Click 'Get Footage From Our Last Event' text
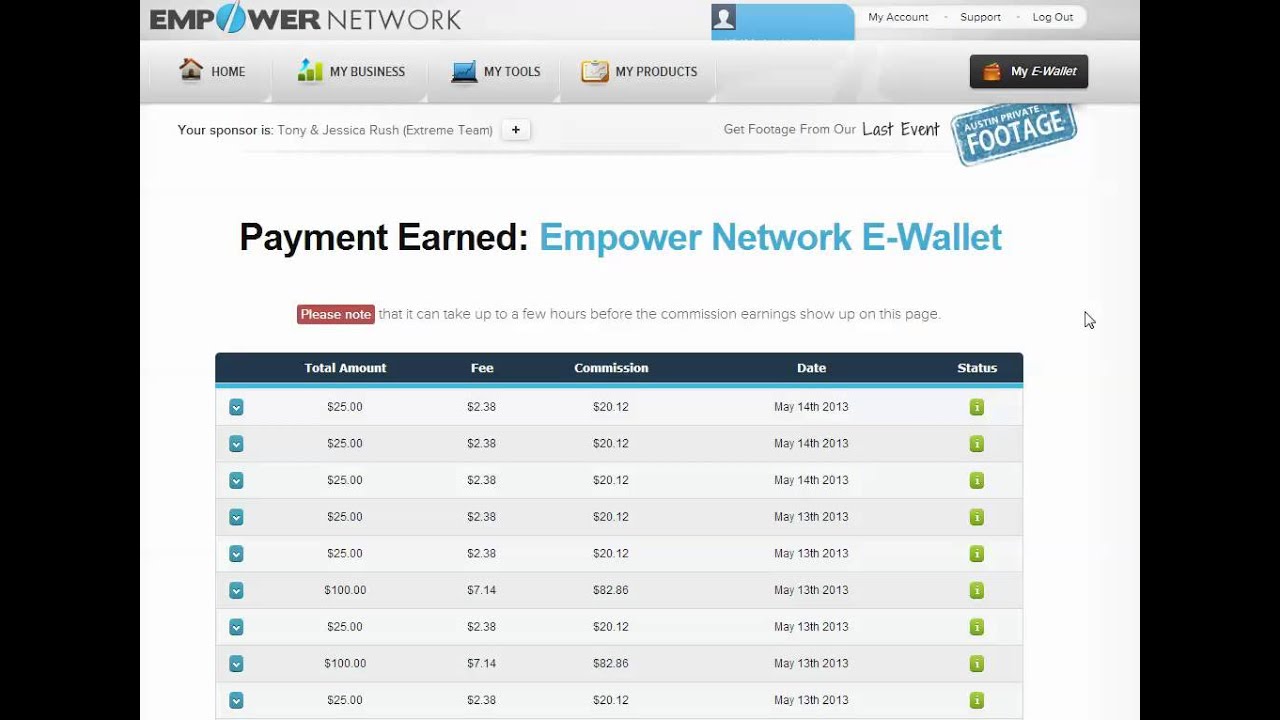This screenshot has height=720, width=1280. tap(831, 129)
